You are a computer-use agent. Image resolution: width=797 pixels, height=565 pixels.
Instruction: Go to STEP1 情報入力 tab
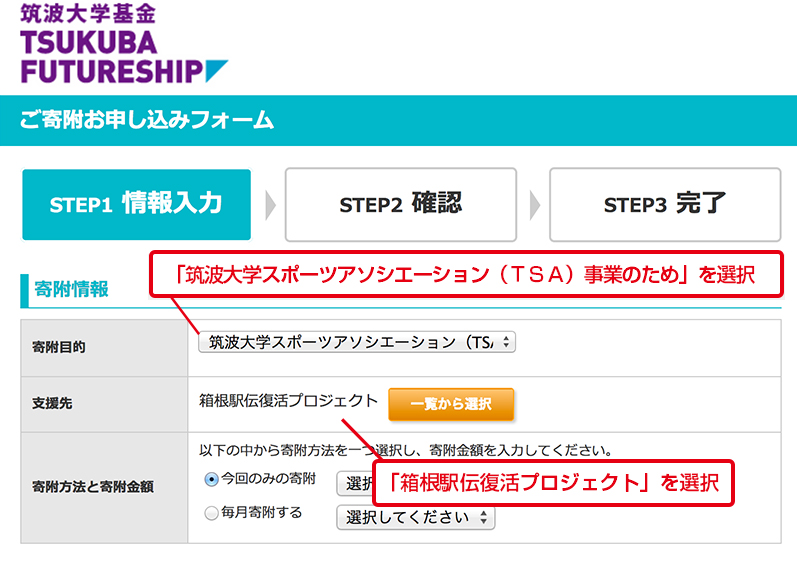tap(136, 204)
